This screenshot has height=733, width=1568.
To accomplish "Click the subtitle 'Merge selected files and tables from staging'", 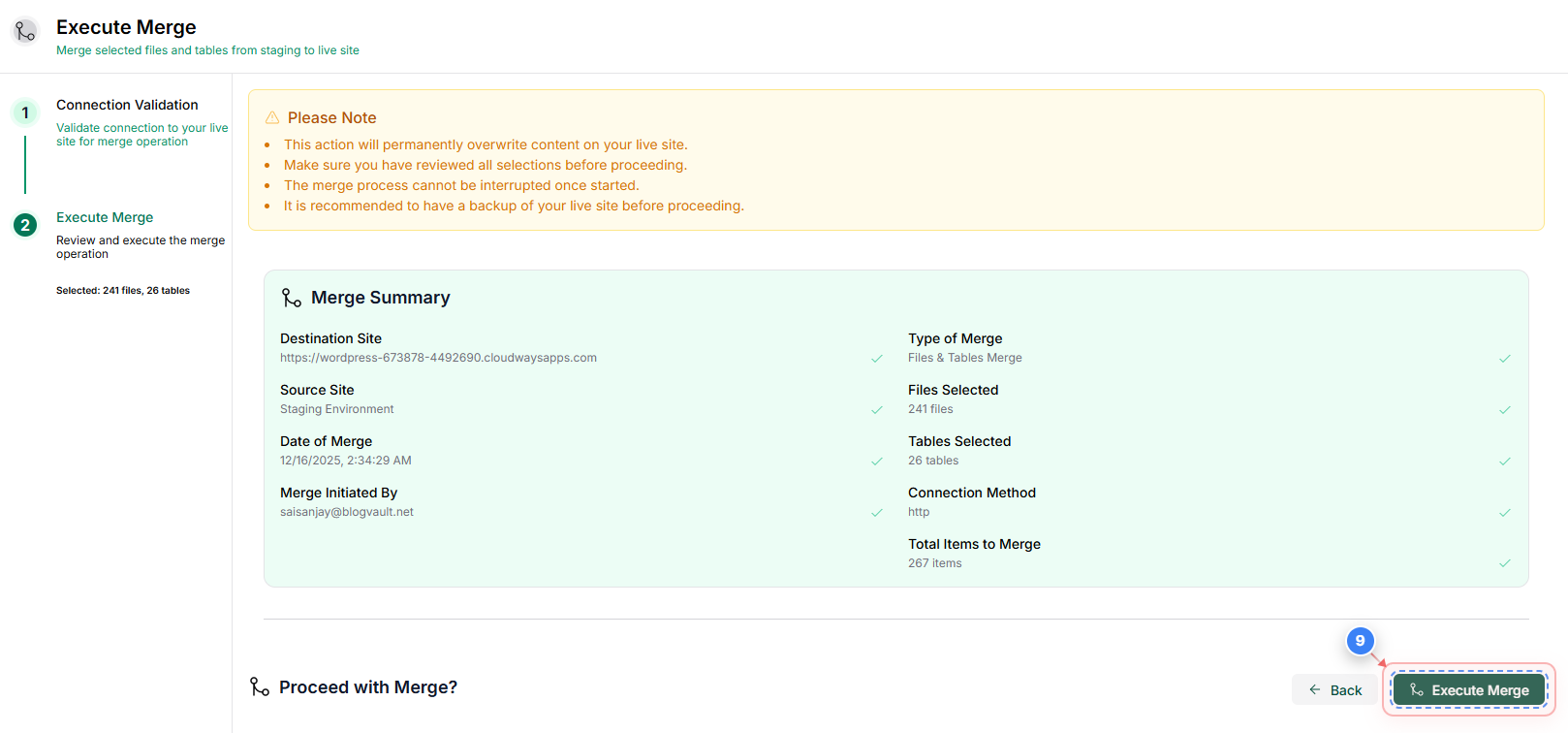I will click(207, 50).
